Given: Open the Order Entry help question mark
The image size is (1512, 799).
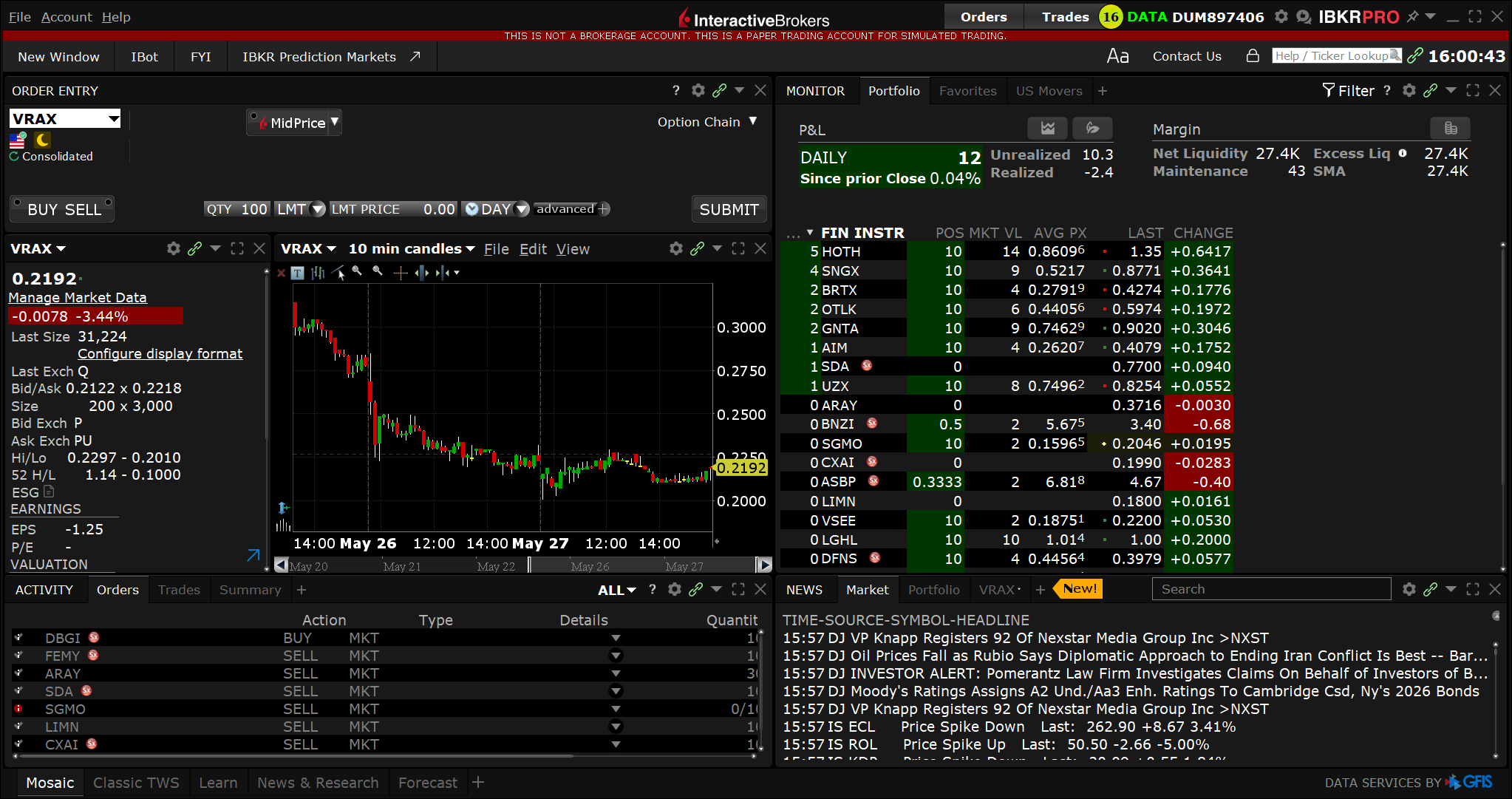Looking at the screenshot, I should click(x=675, y=90).
